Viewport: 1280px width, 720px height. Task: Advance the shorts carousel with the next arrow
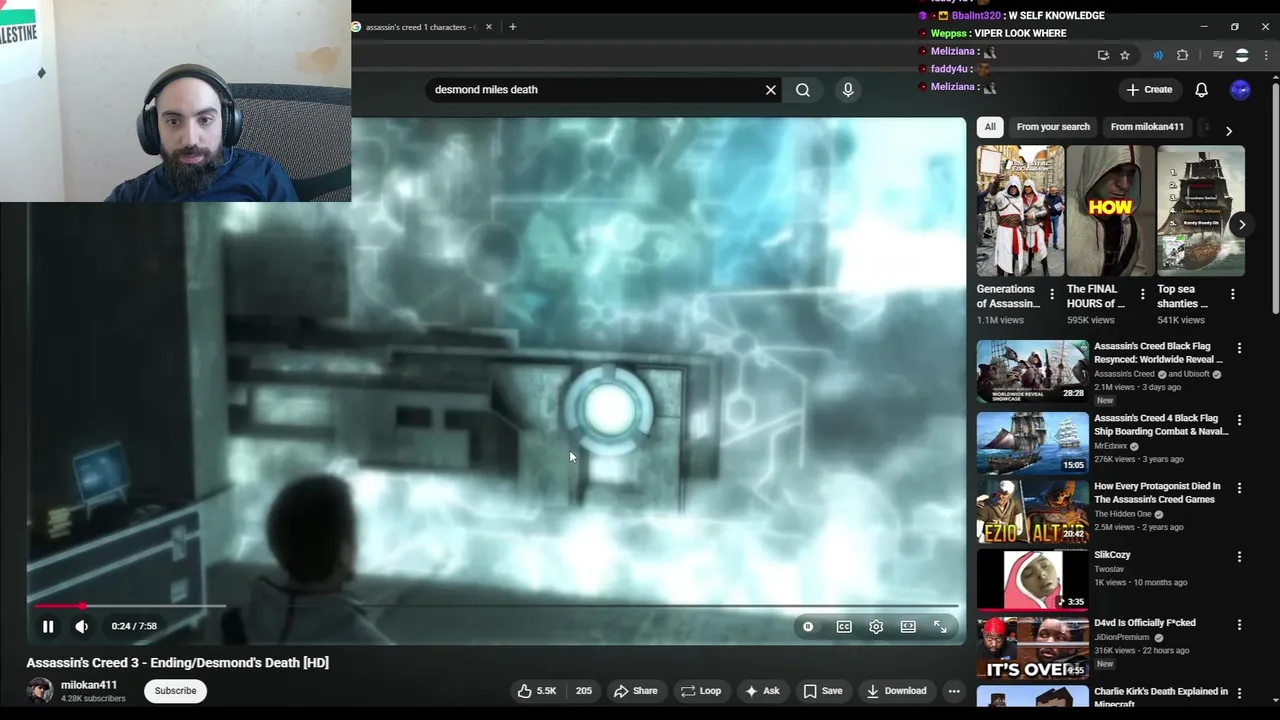(x=1241, y=225)
